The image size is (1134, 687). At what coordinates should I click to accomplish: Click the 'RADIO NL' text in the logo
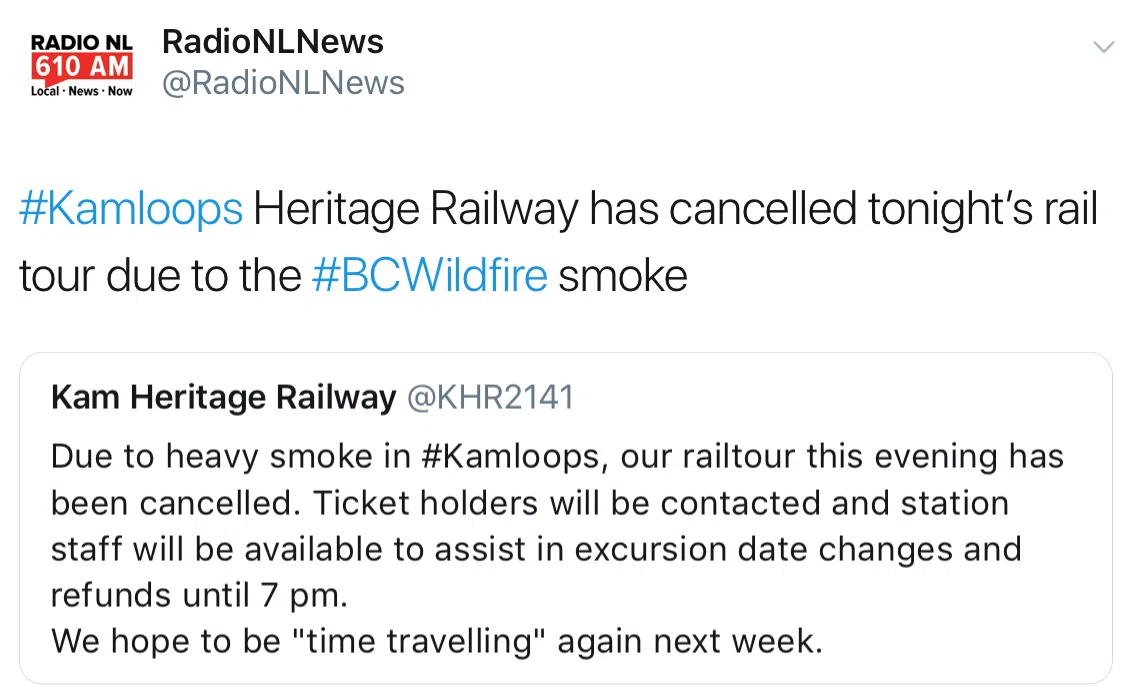[81, 43]
